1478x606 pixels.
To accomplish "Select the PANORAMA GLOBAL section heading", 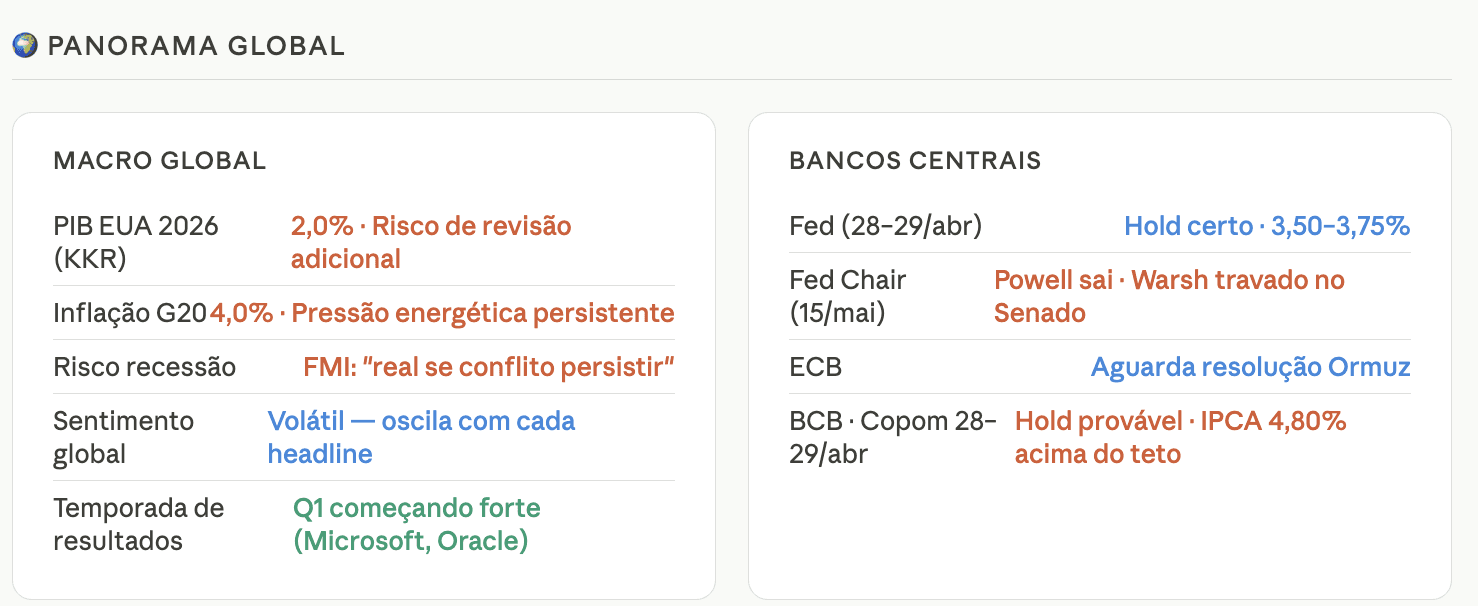I will 196,46.
